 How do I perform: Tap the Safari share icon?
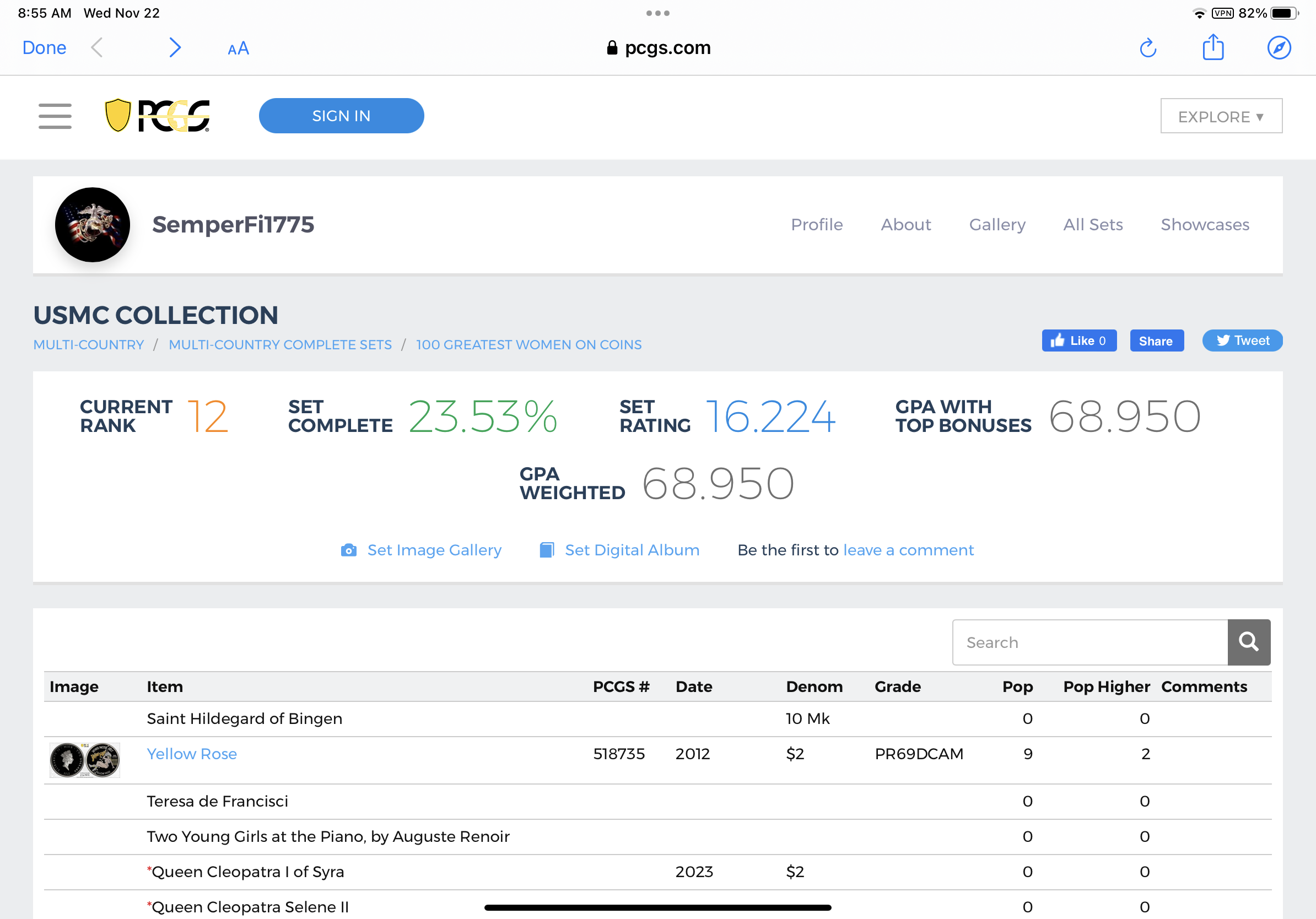[x=1213, y=47]
